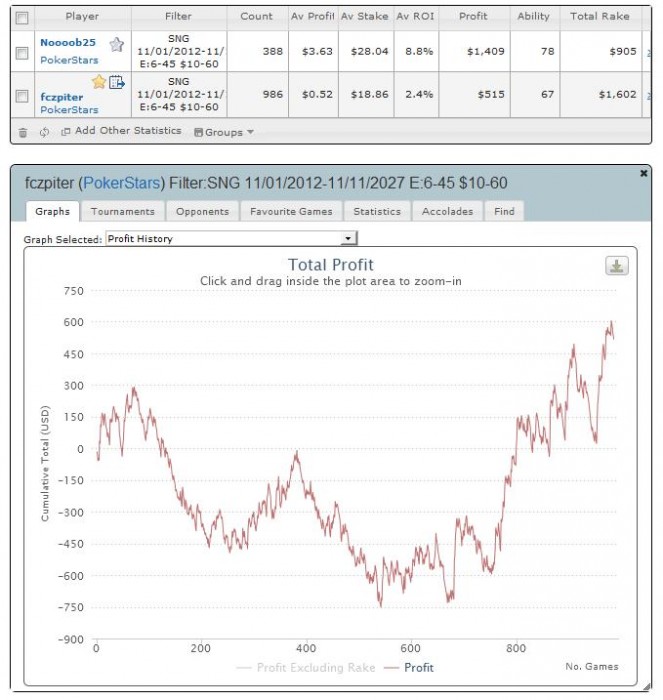
Task: Open the Noooob25 player link
Action: point(68,42)
